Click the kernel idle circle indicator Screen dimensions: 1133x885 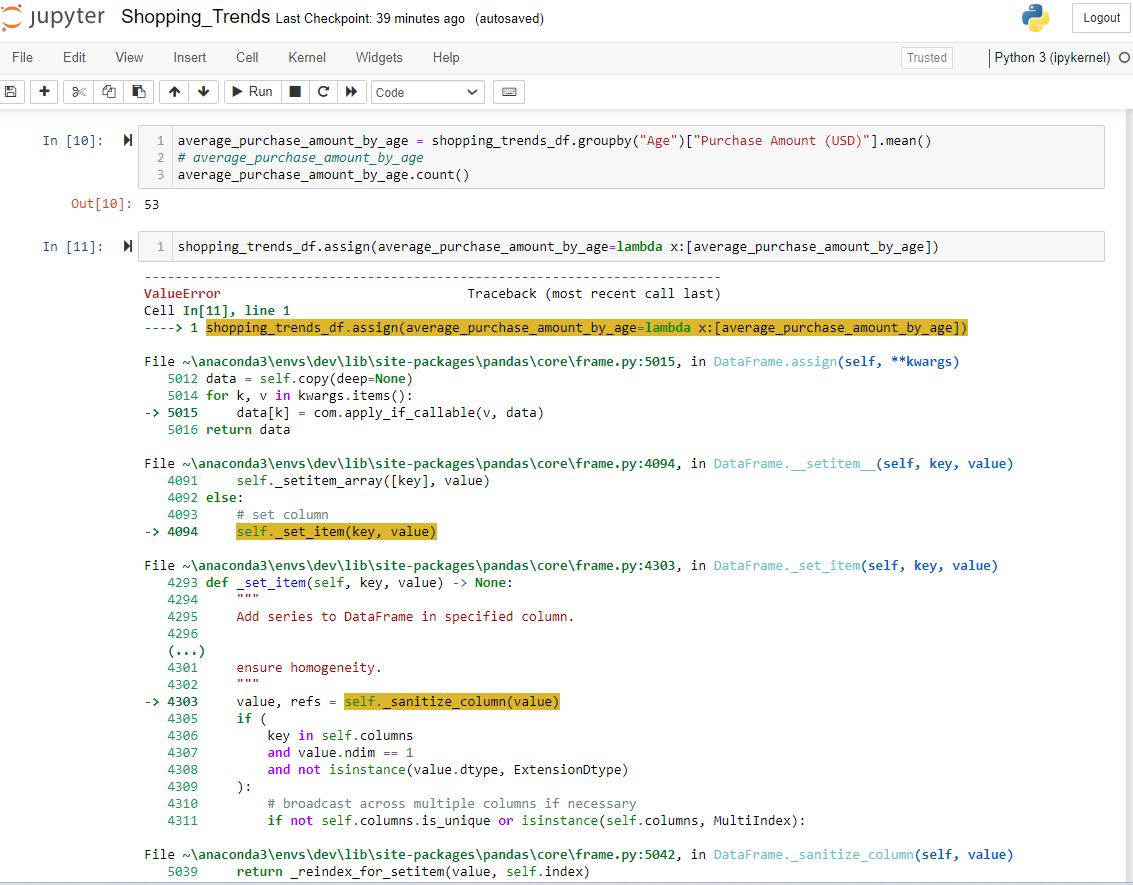1124,58
